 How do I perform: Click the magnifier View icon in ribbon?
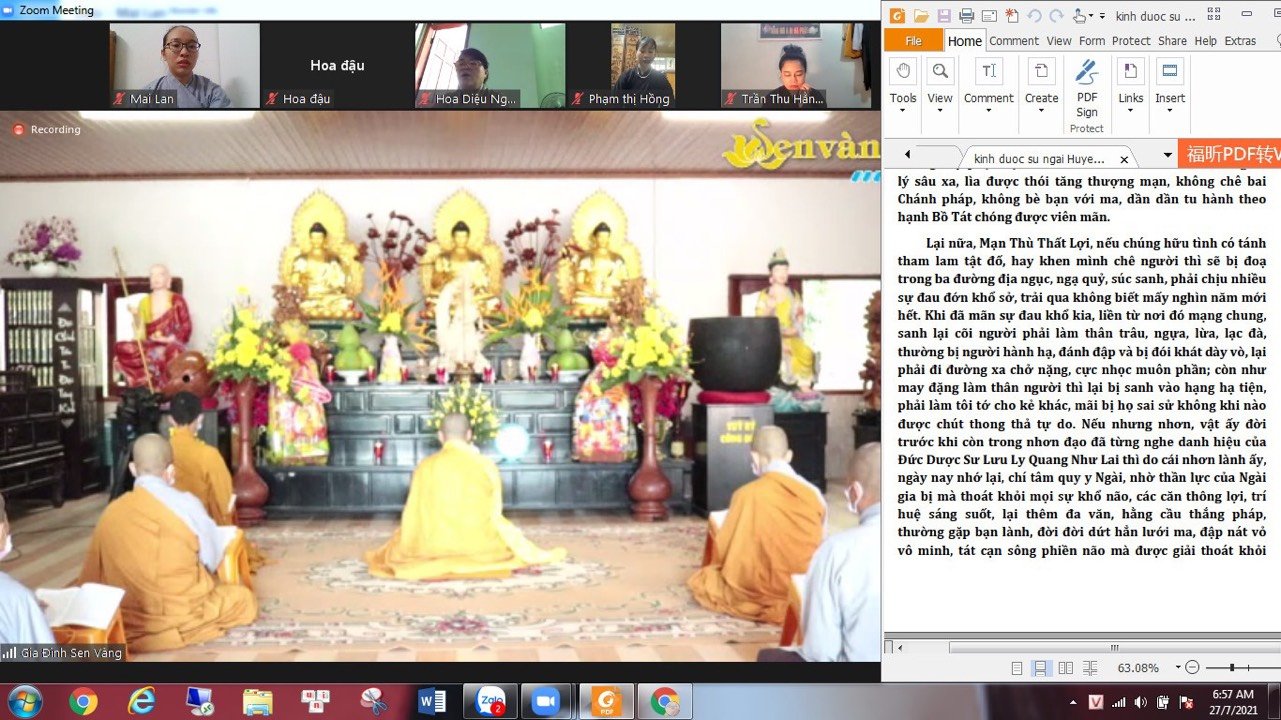pyautogui.click(x=940, y=71)
